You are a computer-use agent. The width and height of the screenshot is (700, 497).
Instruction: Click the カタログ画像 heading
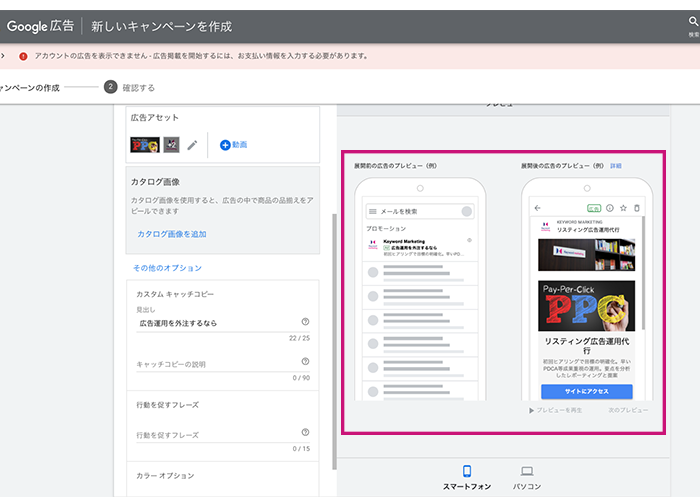(x=155, y=182)
